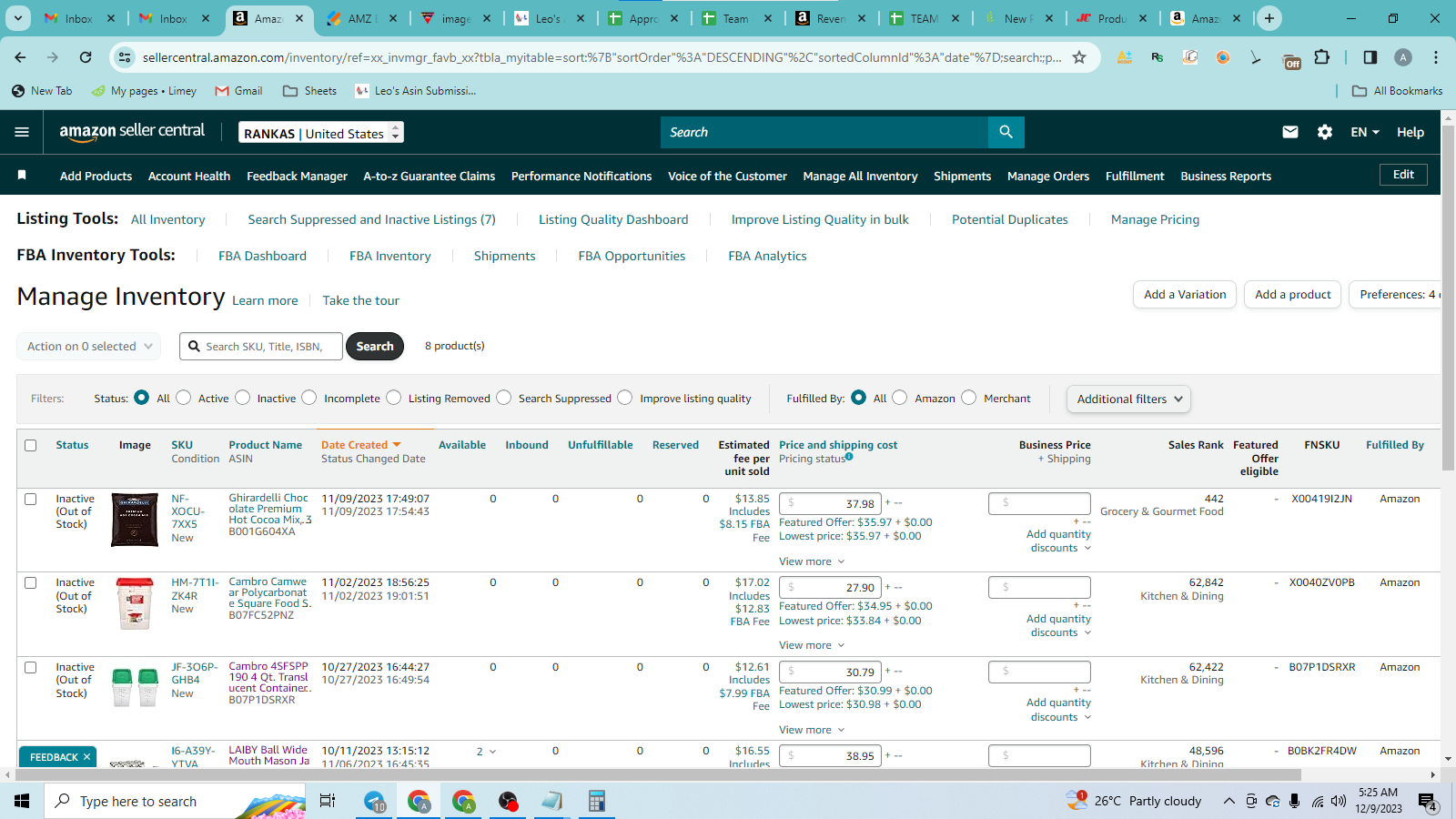1456x819 pixels.
Task: Choose Fulfilled By Amazon radio button
Action: point(900,398)
